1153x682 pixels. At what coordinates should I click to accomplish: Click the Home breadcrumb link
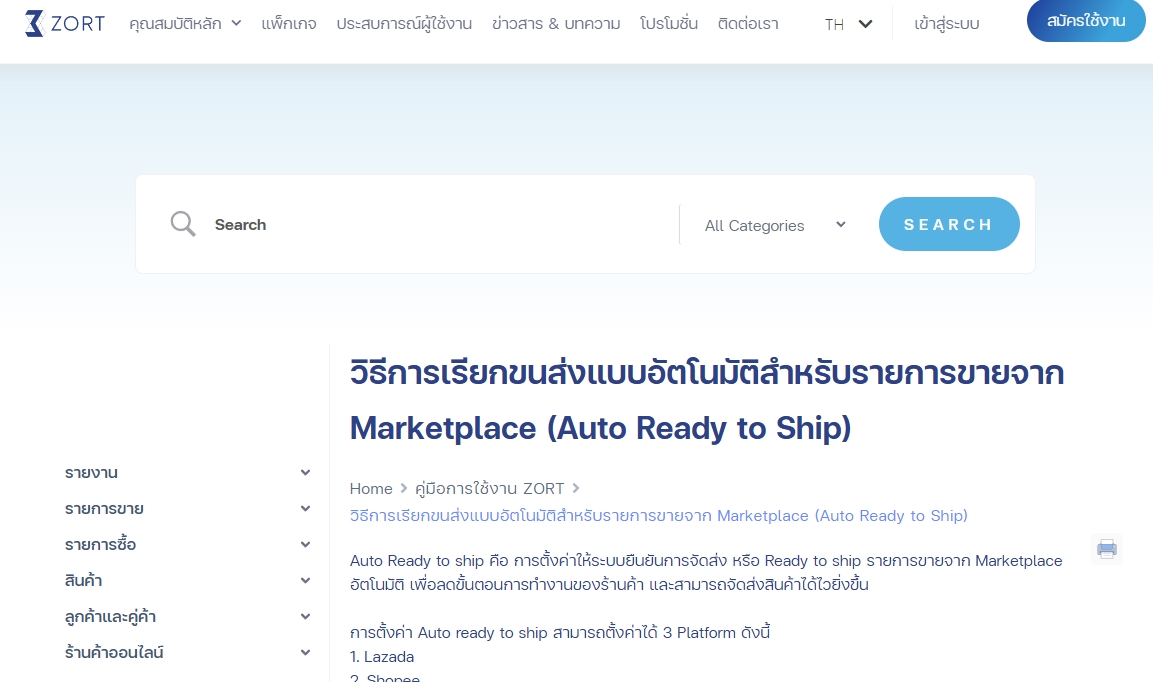371,488
